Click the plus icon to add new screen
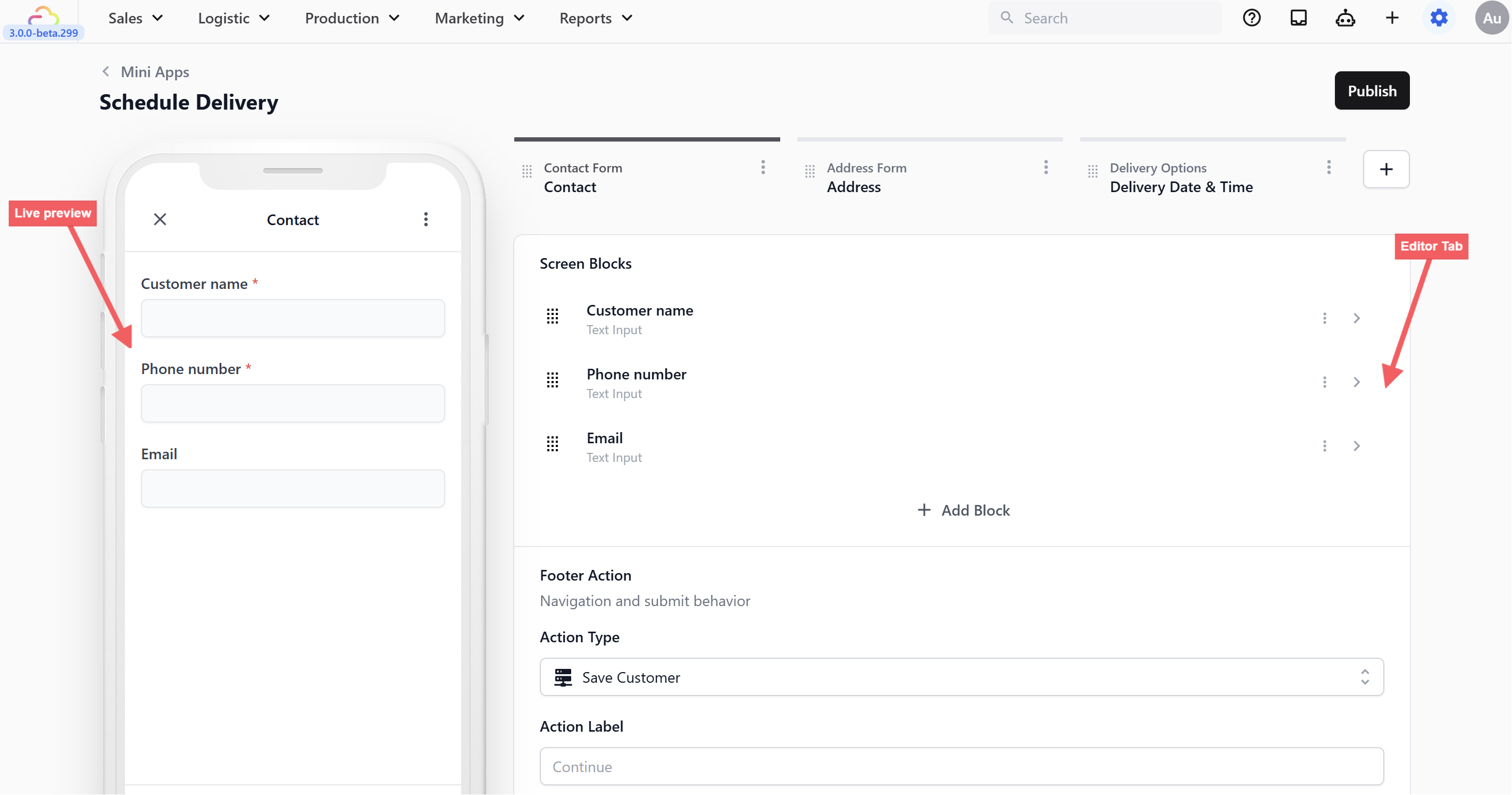Image resolution: width=1512 pixels, height=795 pixels. point(1386,169)
